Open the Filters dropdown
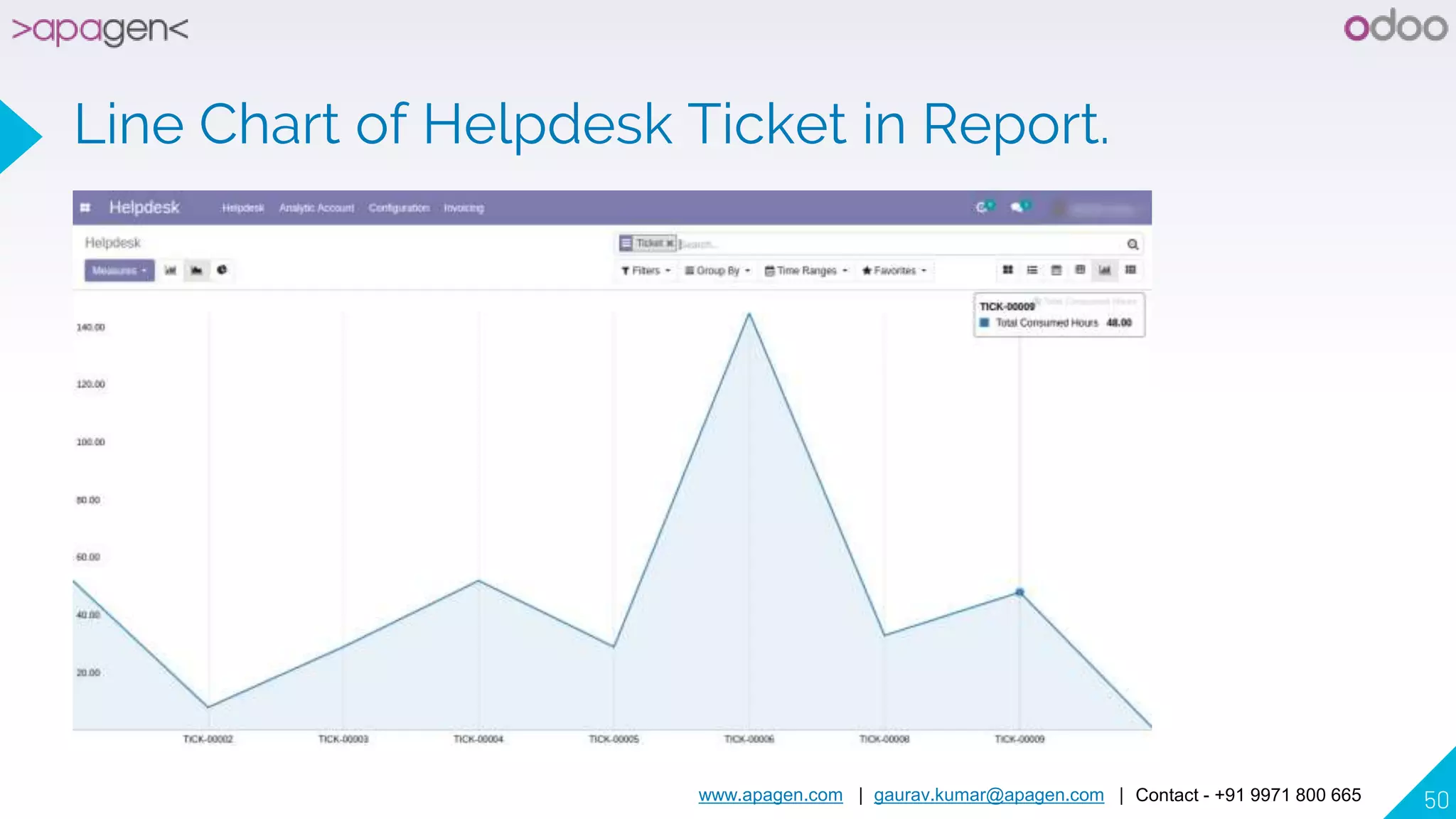The height and width of the screenshot is (819, 1456). 646,271
